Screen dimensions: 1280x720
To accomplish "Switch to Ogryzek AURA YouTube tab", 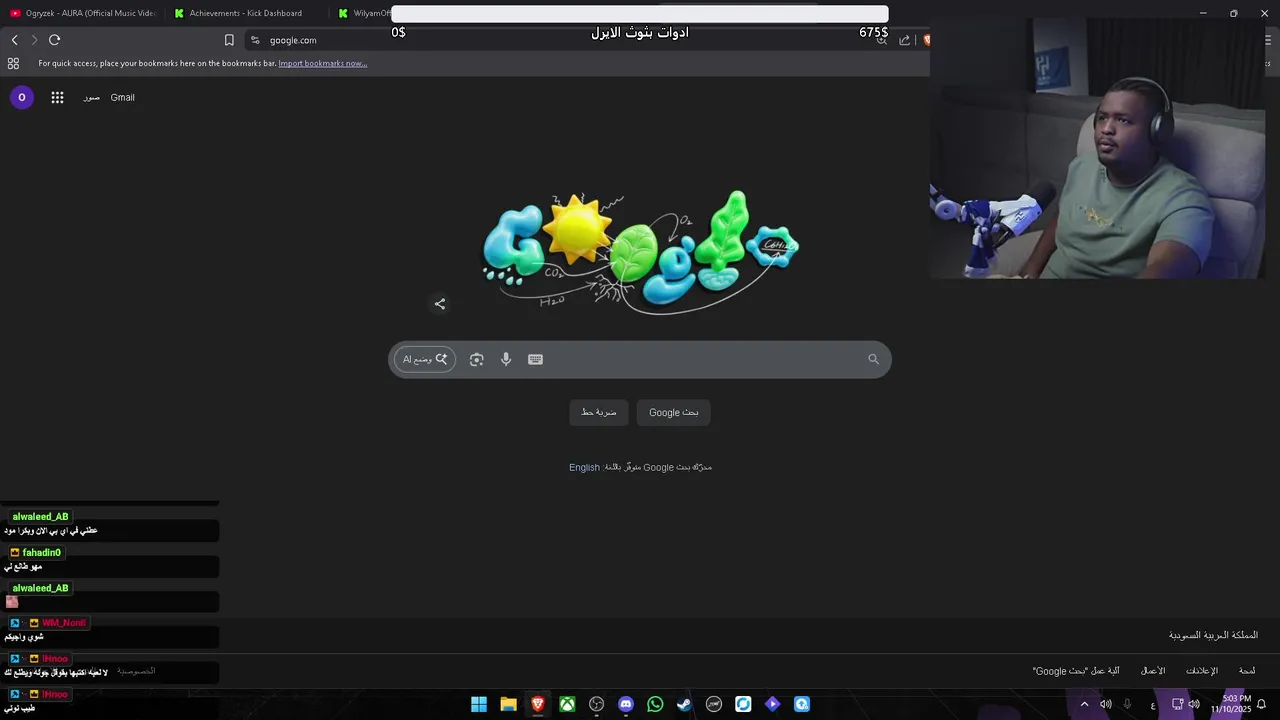I will [82, 13].
